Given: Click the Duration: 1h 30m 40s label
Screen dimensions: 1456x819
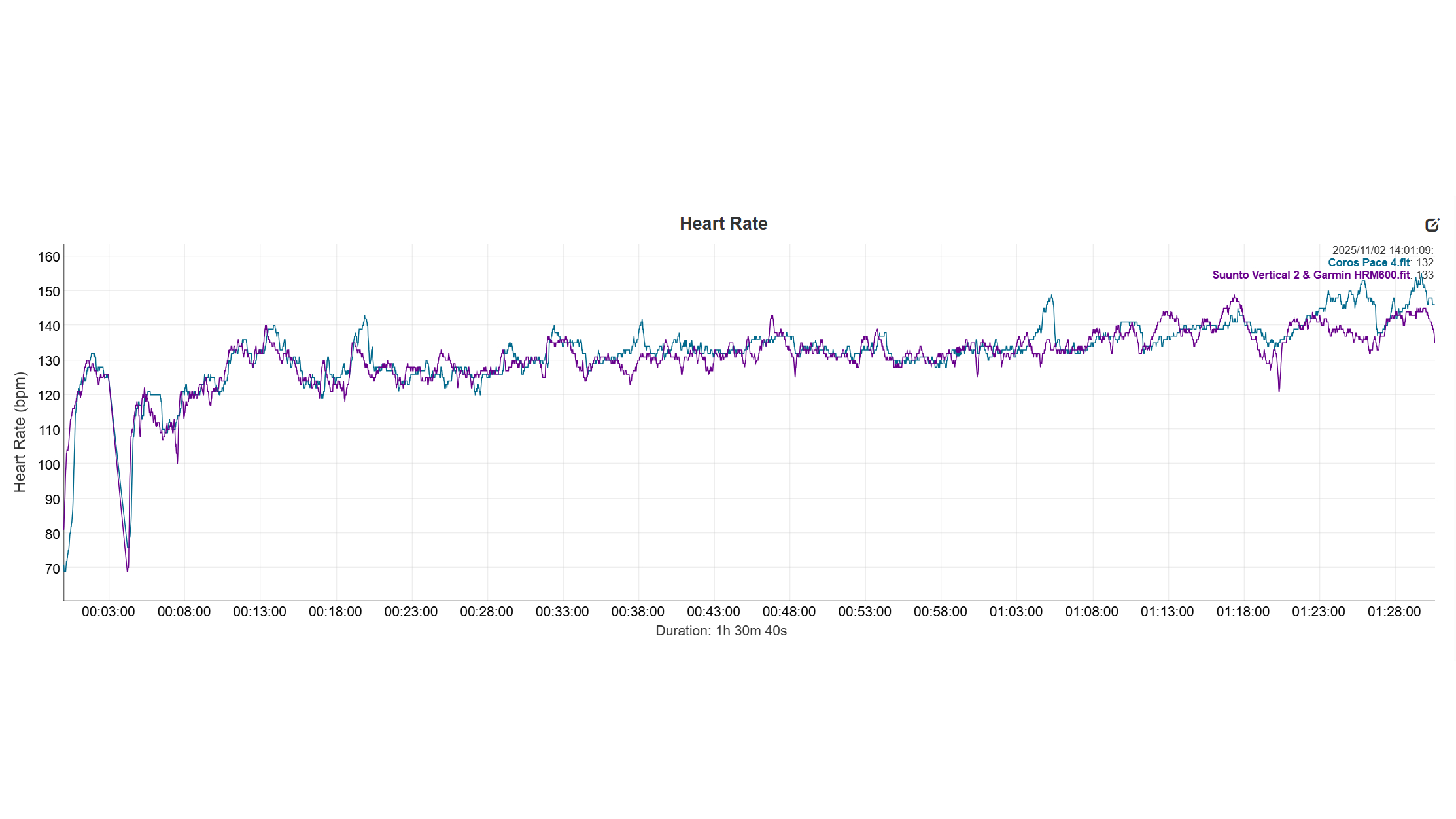Looking at the screenshot, I should (x=721, y=631).
